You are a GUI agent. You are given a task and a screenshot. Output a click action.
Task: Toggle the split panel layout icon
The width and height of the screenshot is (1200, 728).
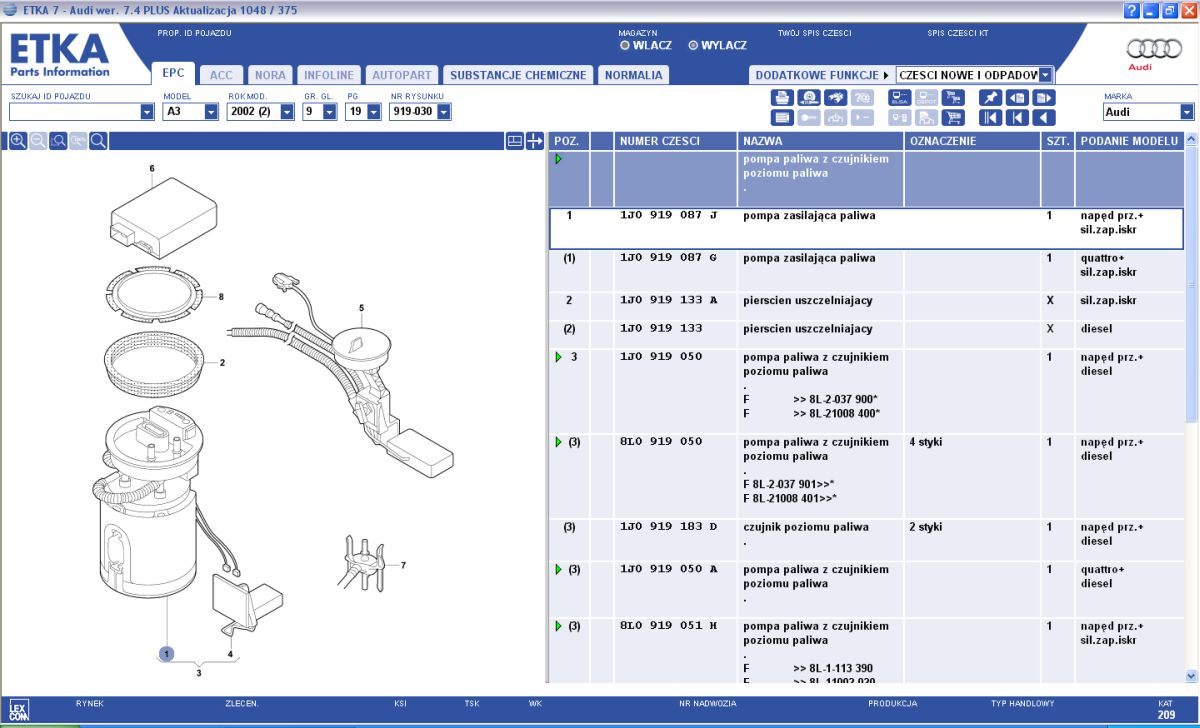click(515, 141)
